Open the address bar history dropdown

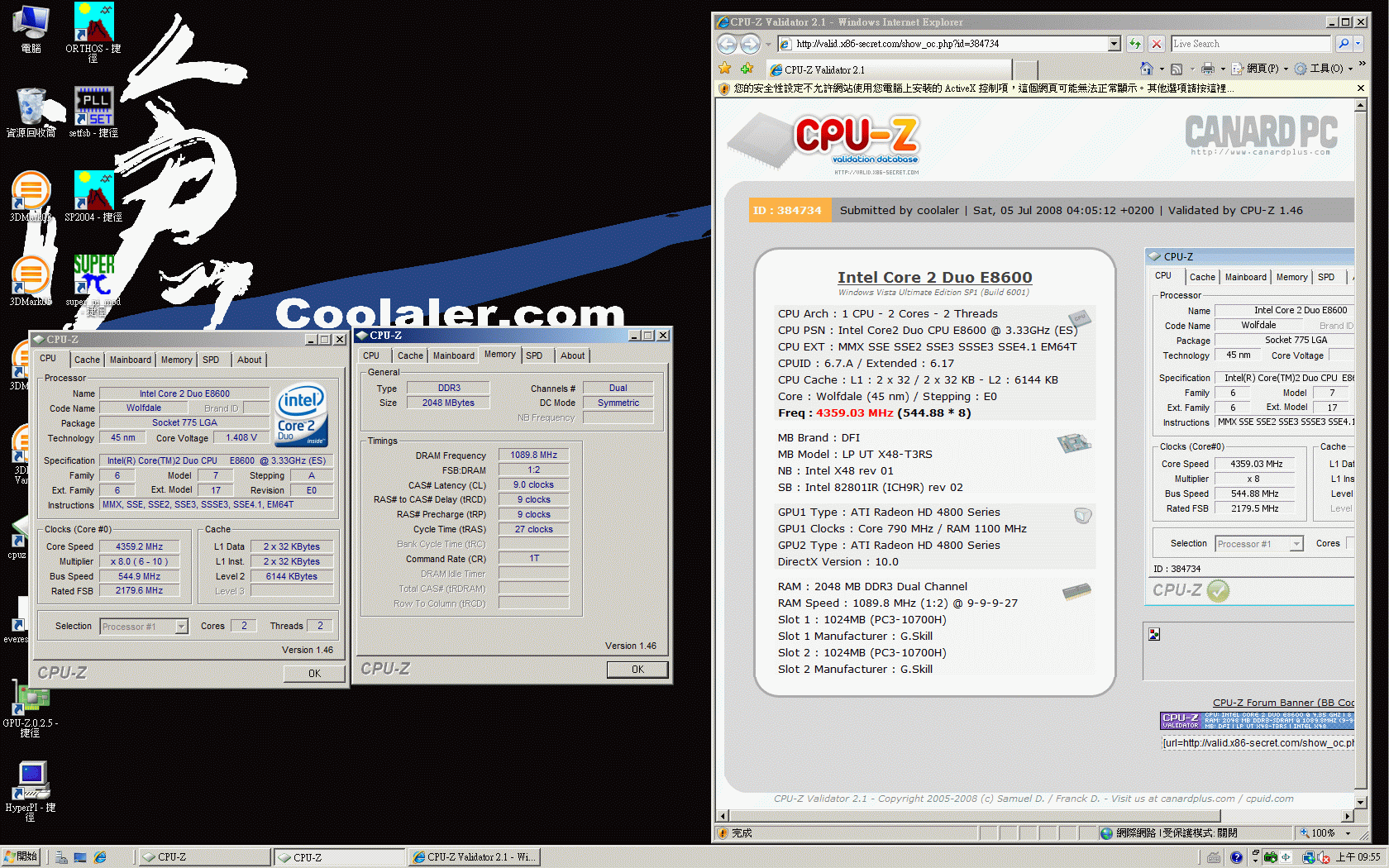tap(1114, 44)
